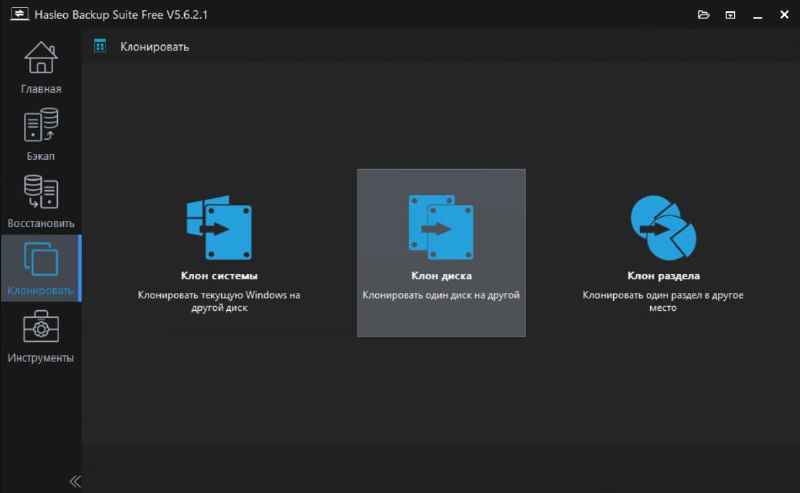This screenshot has height=493, width=800.
Task: Collapse the sidebar with double chevron
Action: pos(75,481)
